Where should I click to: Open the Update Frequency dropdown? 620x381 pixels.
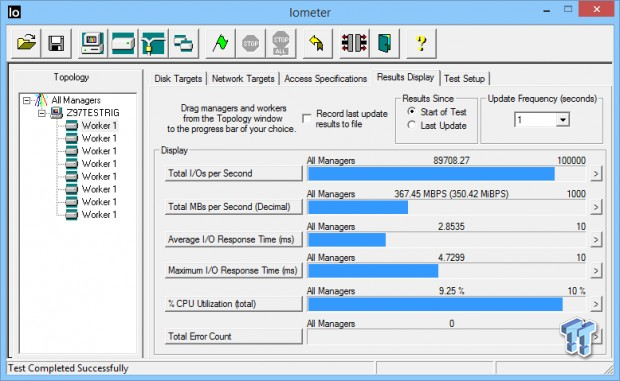click(x=562, y=119)
